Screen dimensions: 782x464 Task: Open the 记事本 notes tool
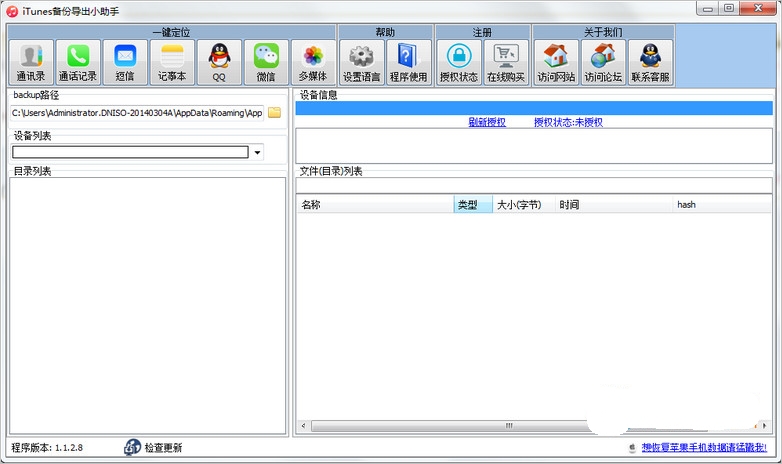click(x=172, y=62)
